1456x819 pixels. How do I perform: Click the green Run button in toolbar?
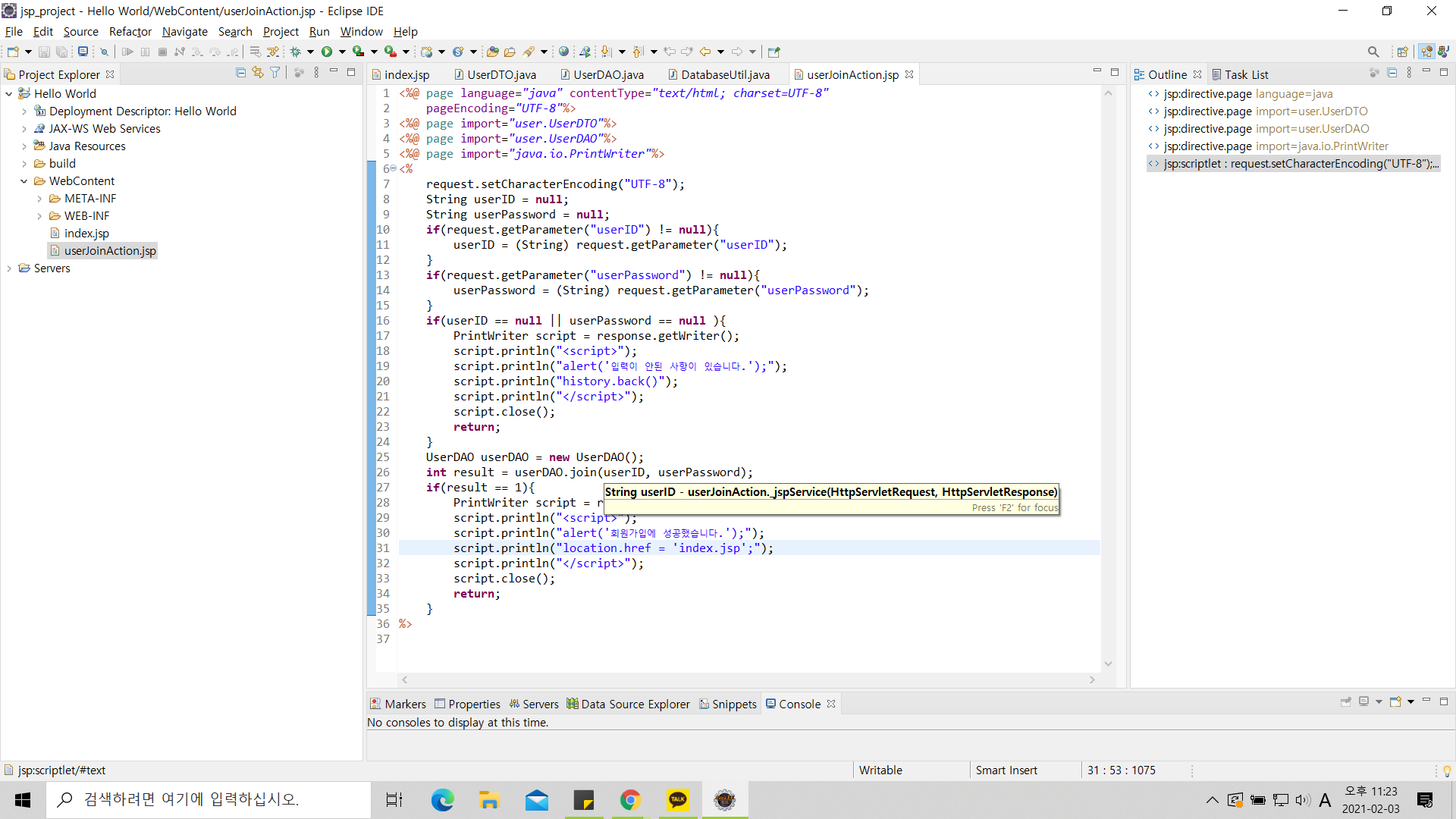tap(327, 52)
